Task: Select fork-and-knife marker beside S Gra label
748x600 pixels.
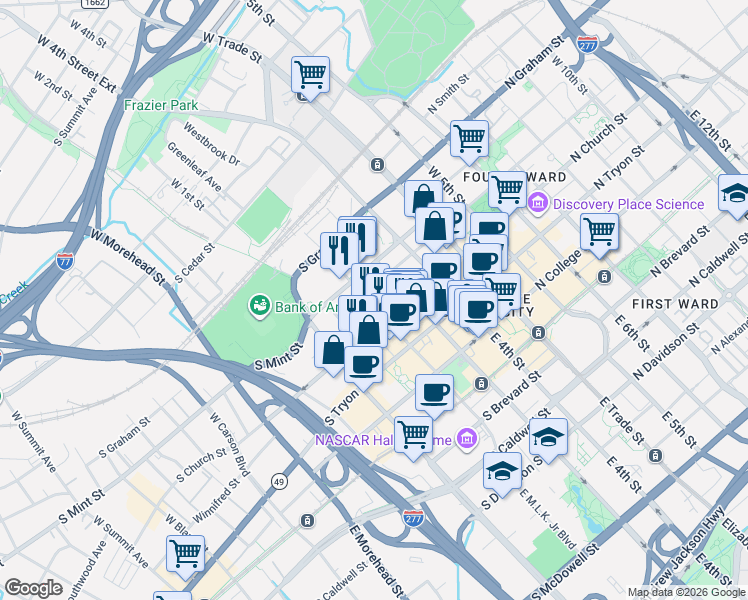Action: 340,251
